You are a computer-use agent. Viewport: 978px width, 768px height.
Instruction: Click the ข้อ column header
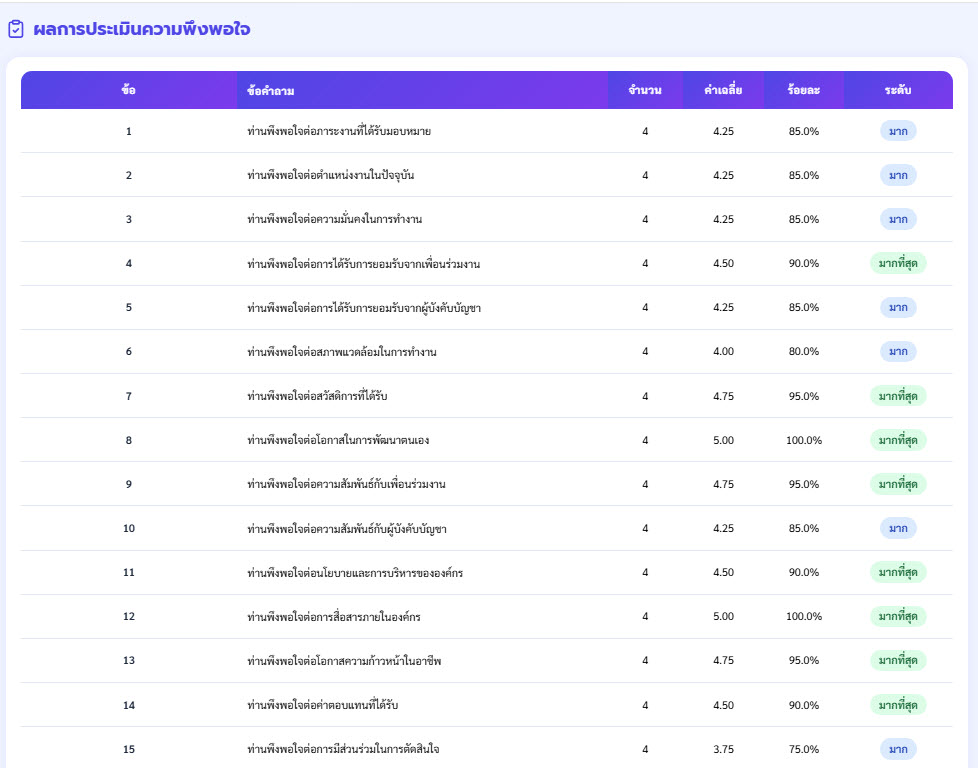tap(128, 90)
